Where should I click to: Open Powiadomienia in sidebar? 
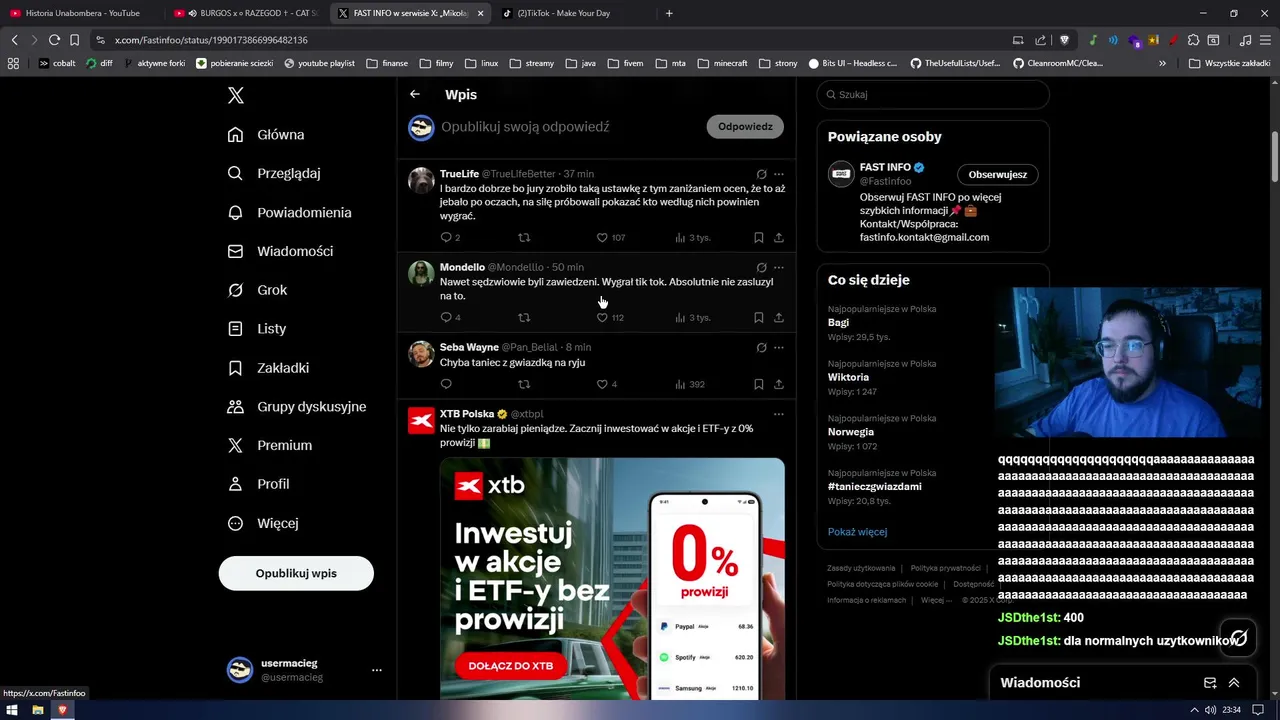(x=290, y=213)
